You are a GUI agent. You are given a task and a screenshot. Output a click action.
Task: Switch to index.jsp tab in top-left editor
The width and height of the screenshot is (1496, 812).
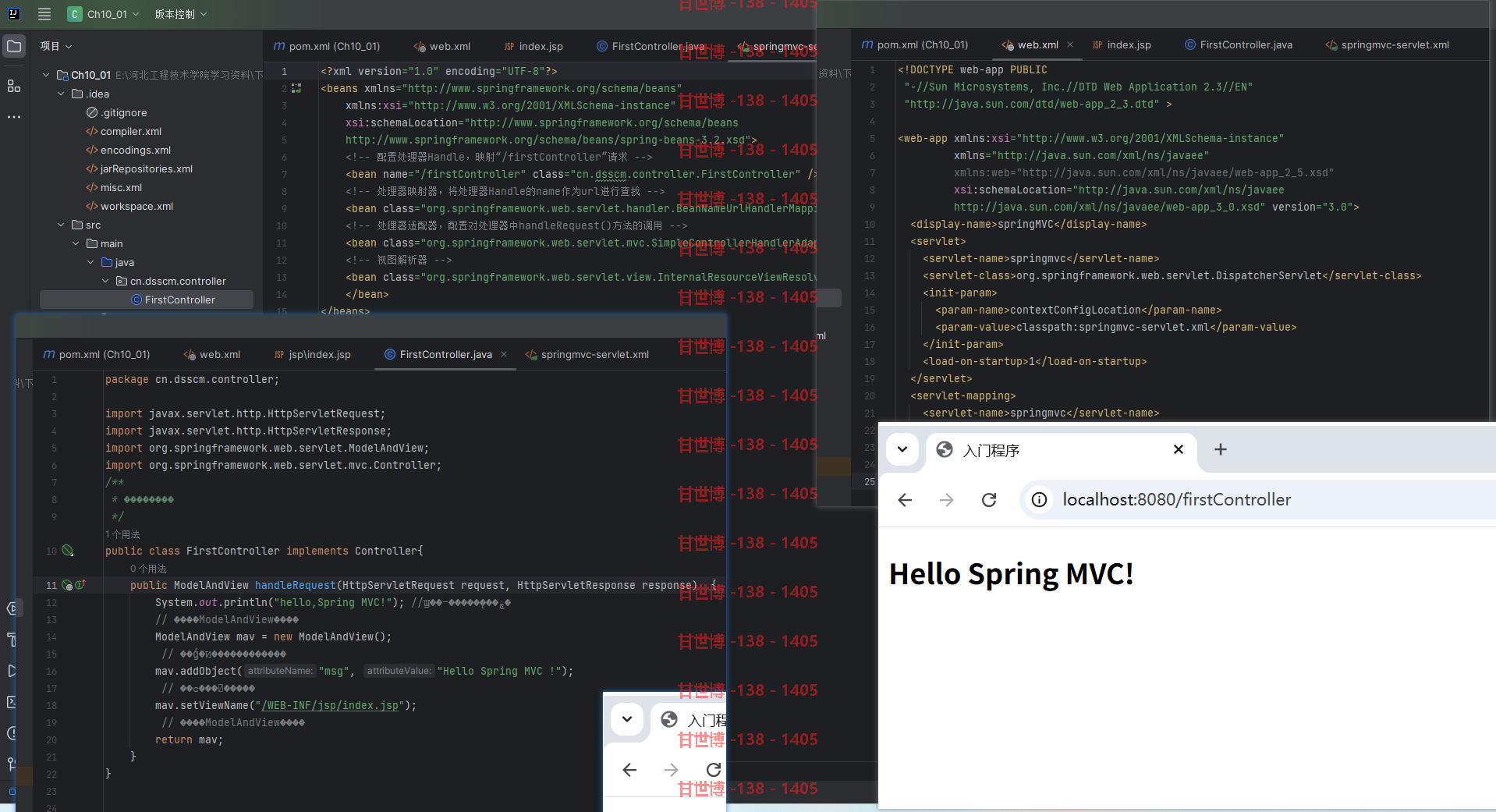[534, 46]
